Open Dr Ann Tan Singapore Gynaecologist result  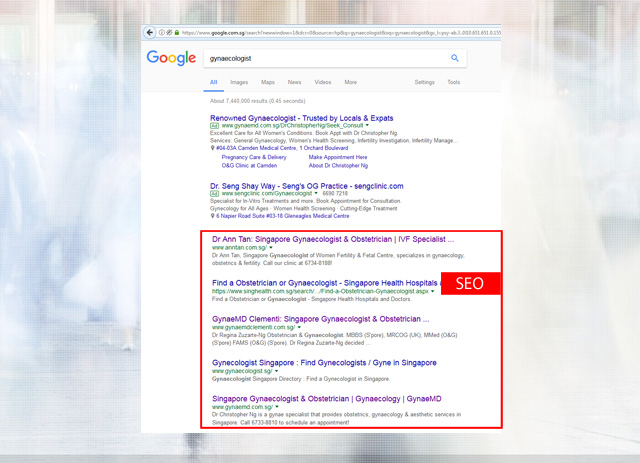pos(333,239)
